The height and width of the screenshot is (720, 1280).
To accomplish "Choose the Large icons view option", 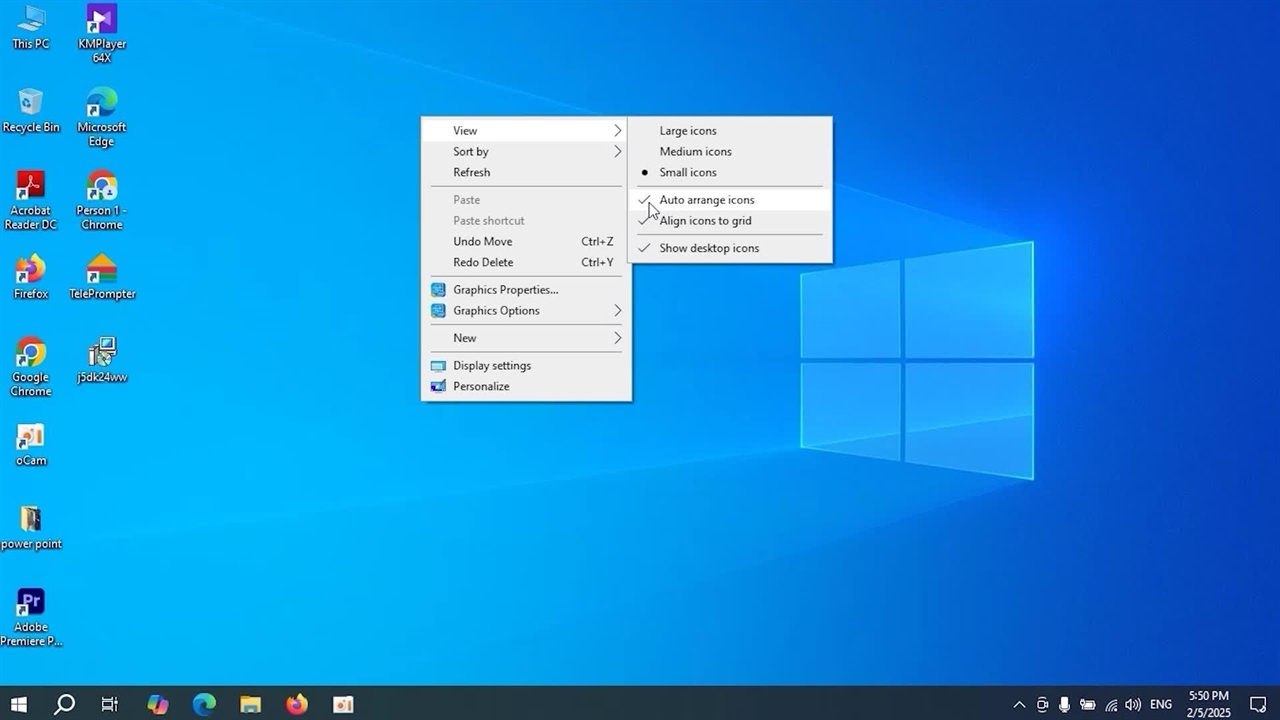I will coord(688,131).
